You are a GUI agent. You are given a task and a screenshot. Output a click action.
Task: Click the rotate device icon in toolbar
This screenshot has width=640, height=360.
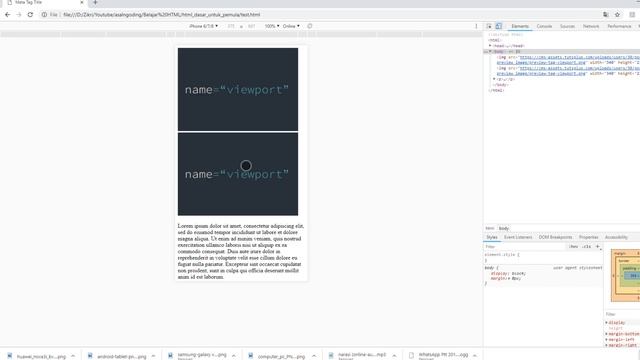pyautogui.click(x=310, y=26)
